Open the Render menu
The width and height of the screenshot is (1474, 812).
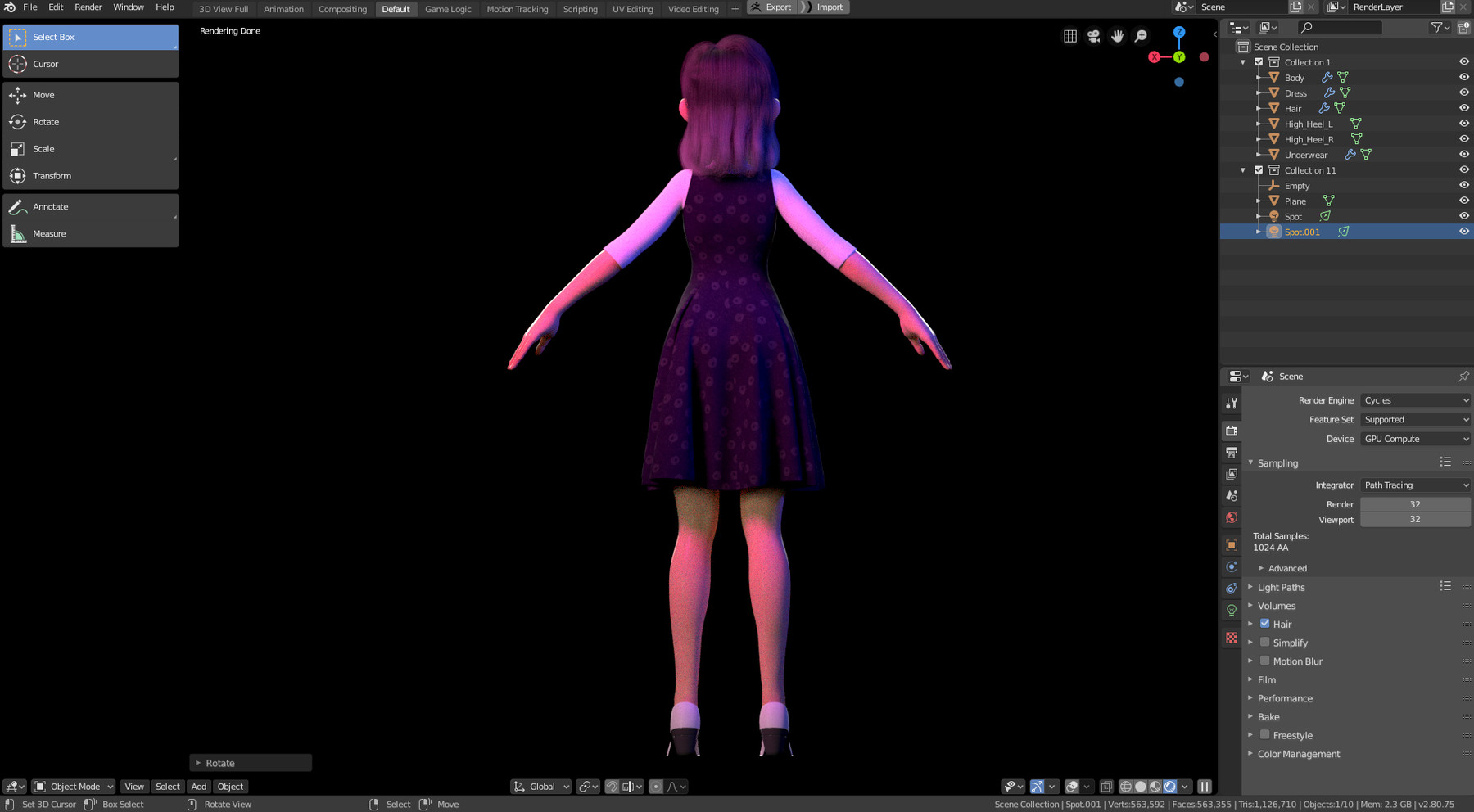pyautogui.click(x=88, y=7)
